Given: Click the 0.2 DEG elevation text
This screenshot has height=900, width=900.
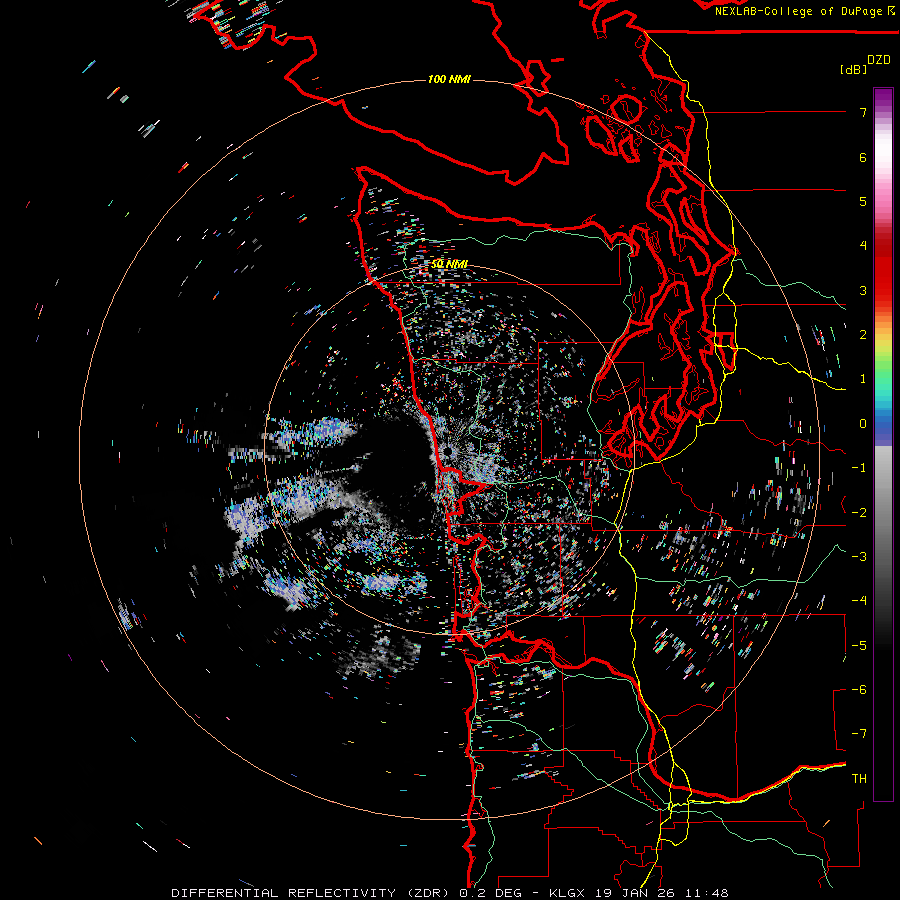Looking at the screenshot, I should coord(490,893).
